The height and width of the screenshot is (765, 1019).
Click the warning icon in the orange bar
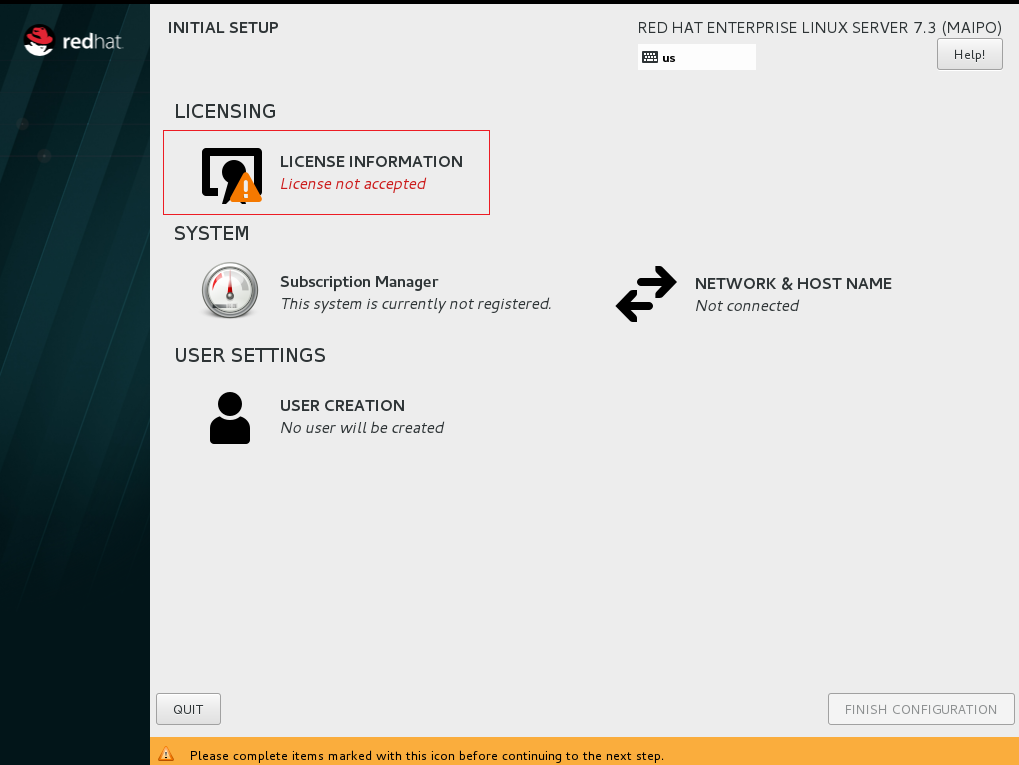(166, 754)
